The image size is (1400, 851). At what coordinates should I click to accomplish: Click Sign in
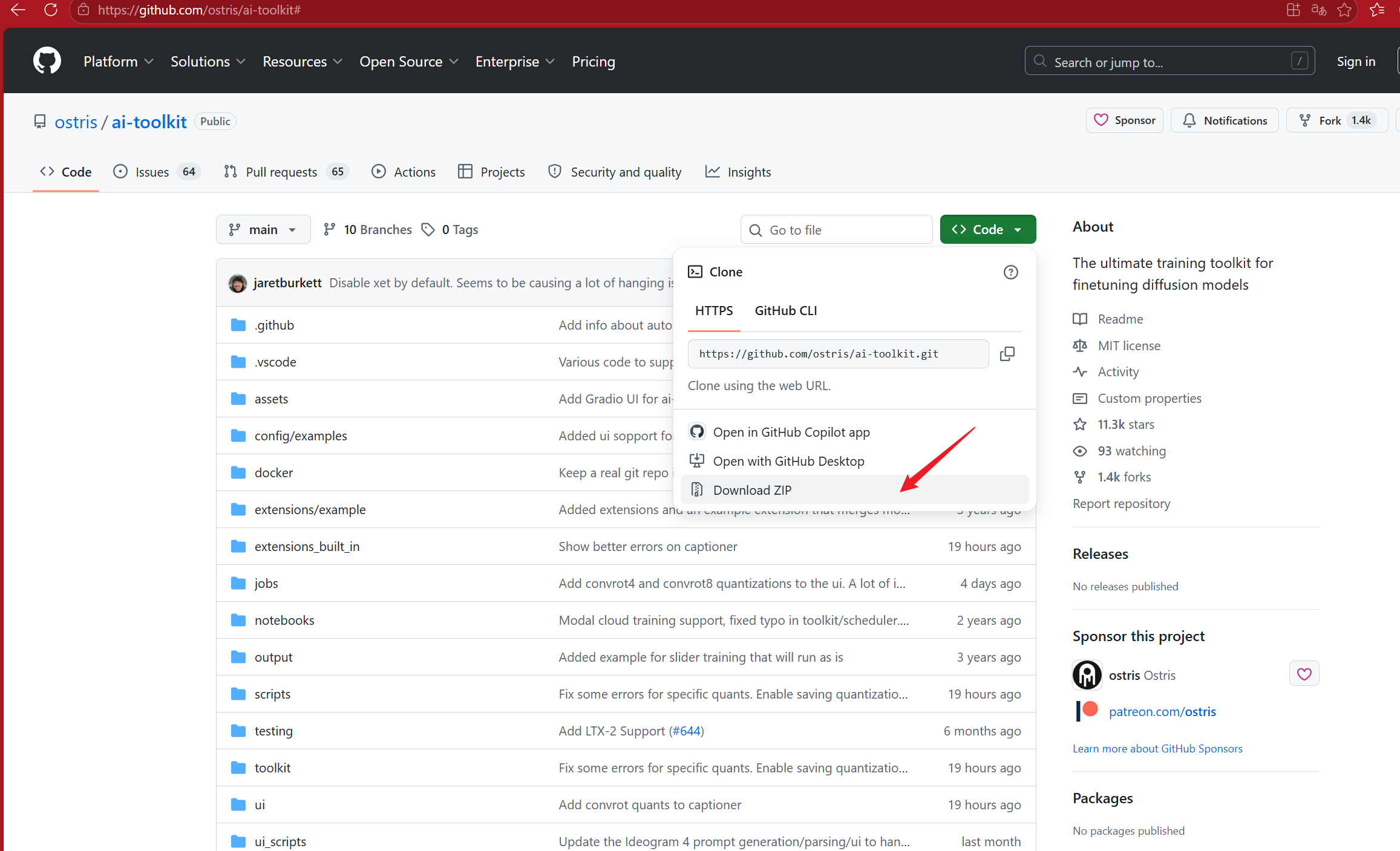coord(1356,62)
